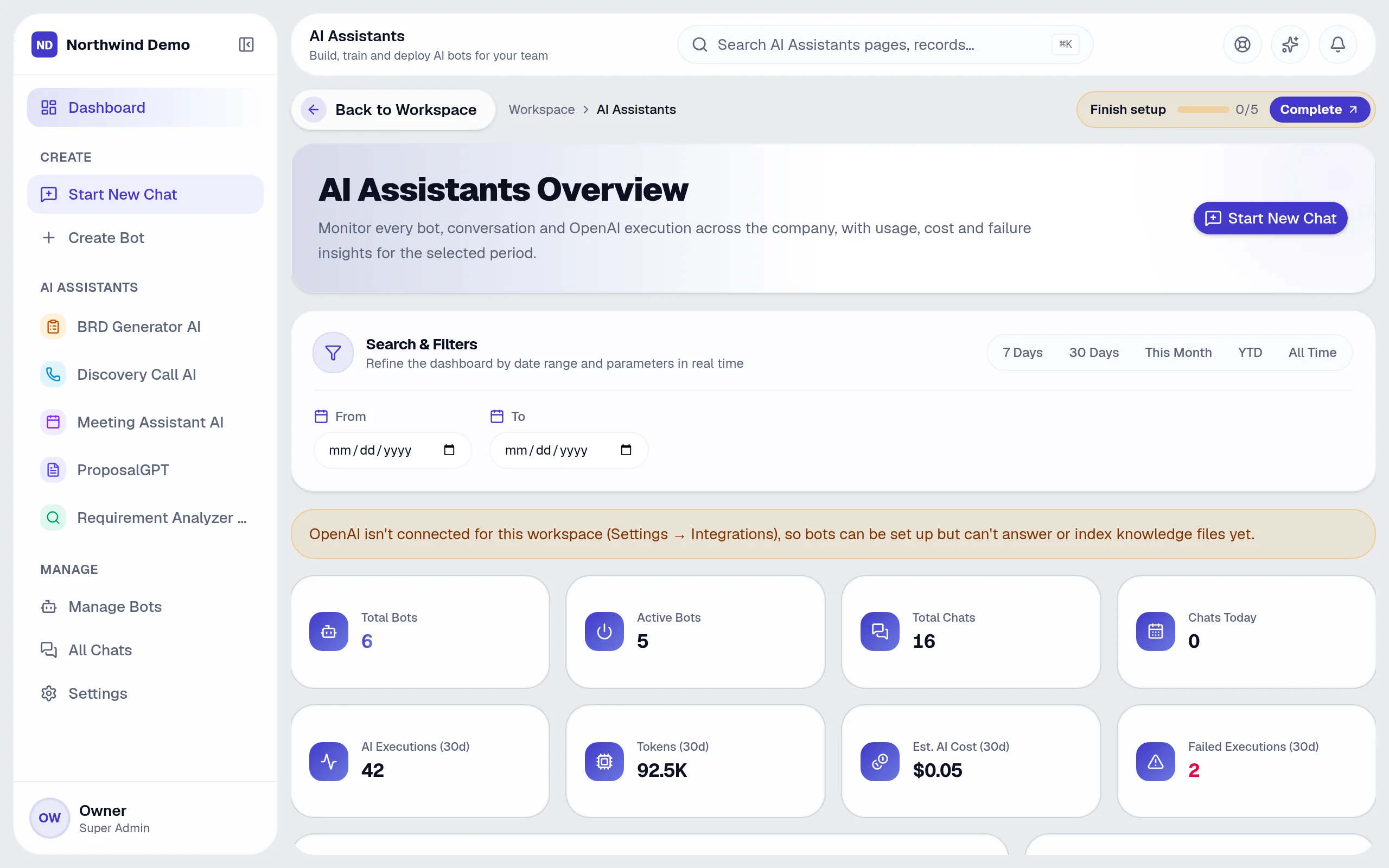Open Settings in sidebar
Image resolution: width=1389 pixels, height=868 pixels.
click(145, 693)
